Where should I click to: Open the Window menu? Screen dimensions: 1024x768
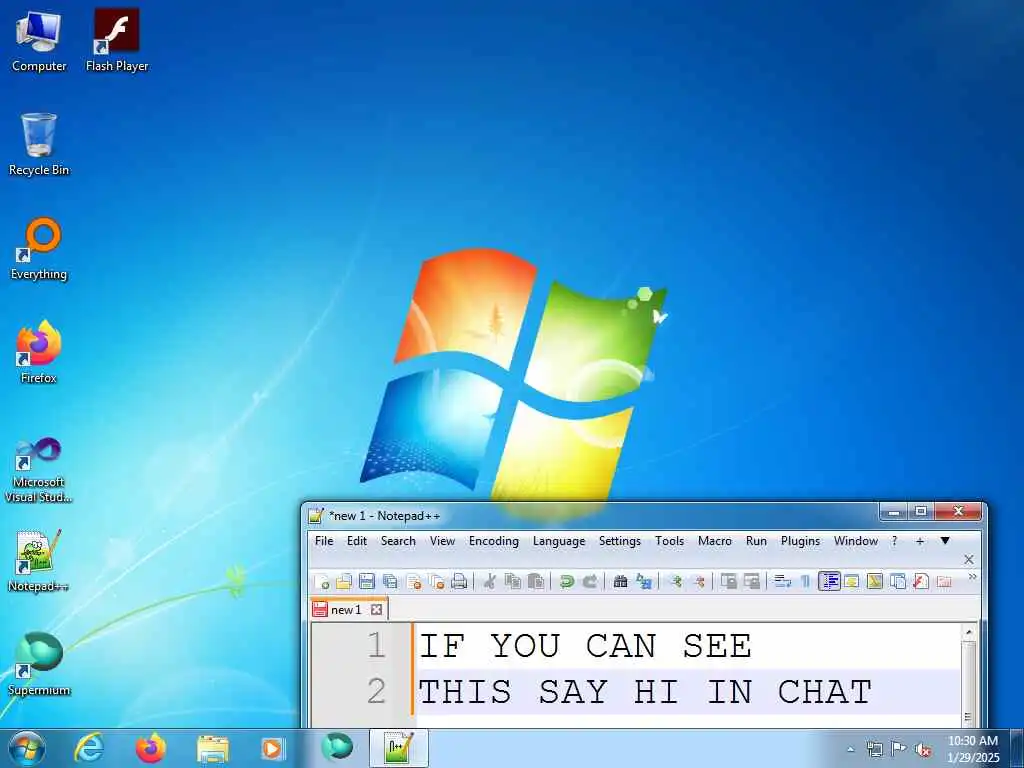pyautogui.click(x=856, y=541)
